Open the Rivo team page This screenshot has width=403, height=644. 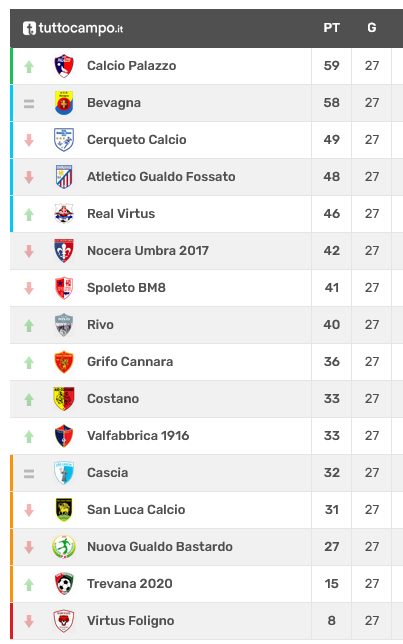100,324
